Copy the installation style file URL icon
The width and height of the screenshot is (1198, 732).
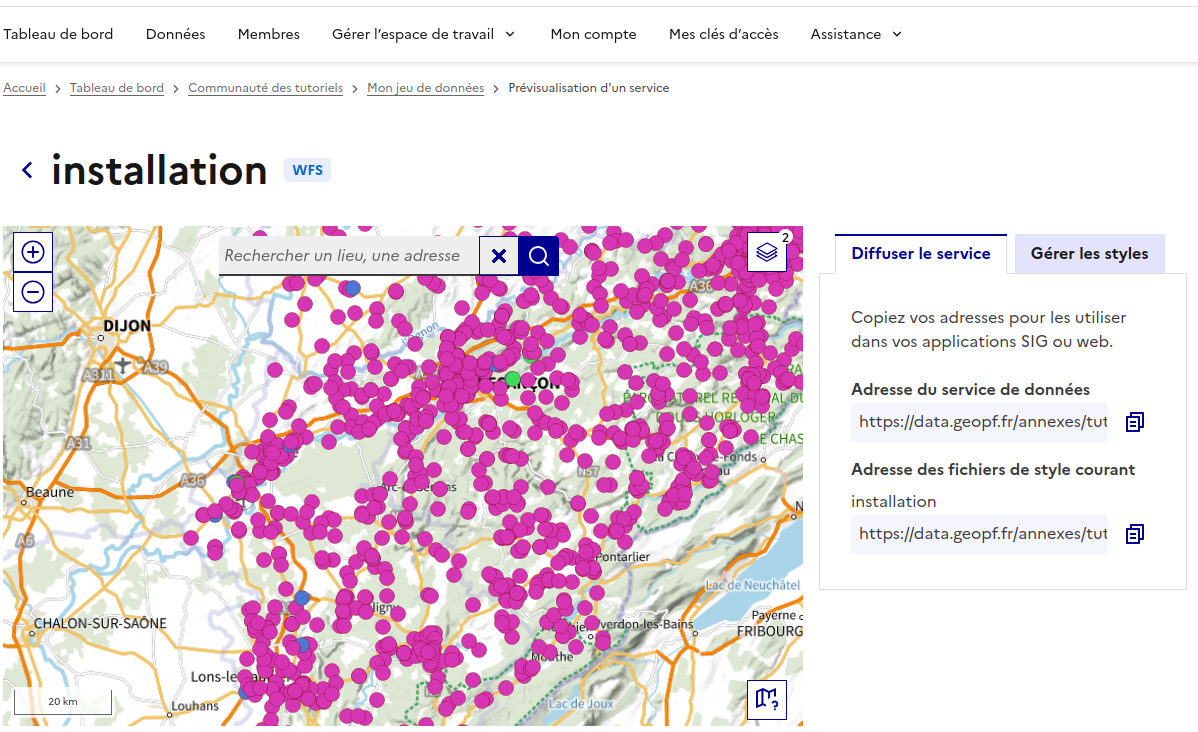tap(1134, 533)
